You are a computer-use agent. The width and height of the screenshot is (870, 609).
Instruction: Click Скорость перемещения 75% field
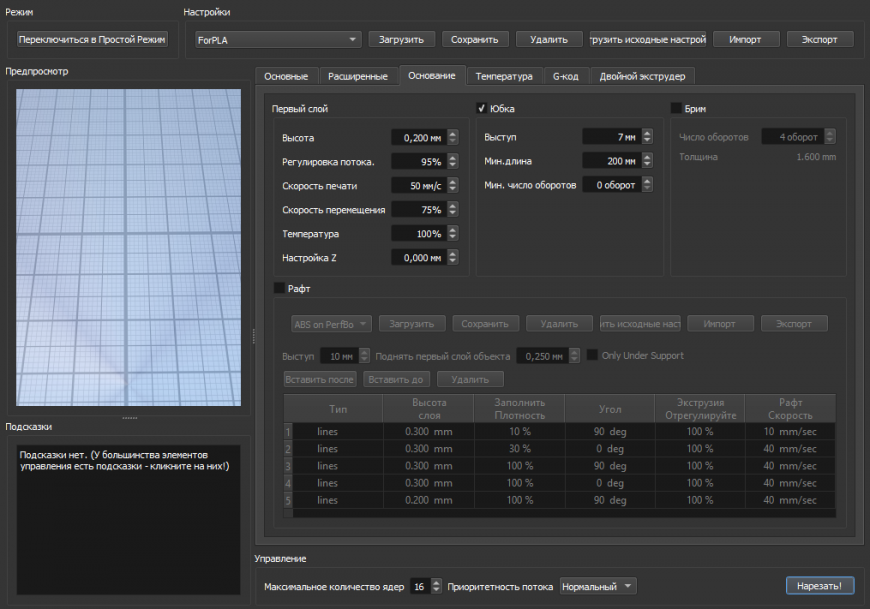(419, 210)
